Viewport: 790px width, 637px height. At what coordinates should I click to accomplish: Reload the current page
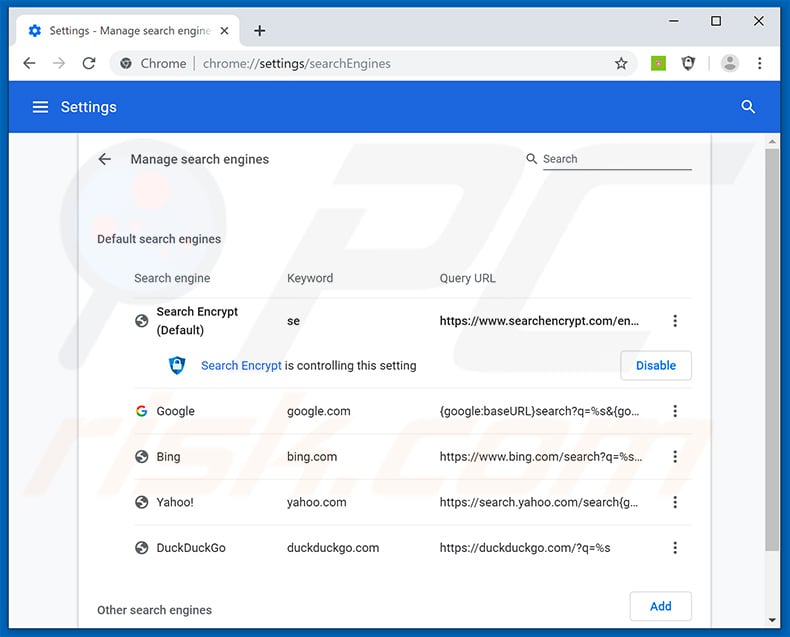pos(89,63)
